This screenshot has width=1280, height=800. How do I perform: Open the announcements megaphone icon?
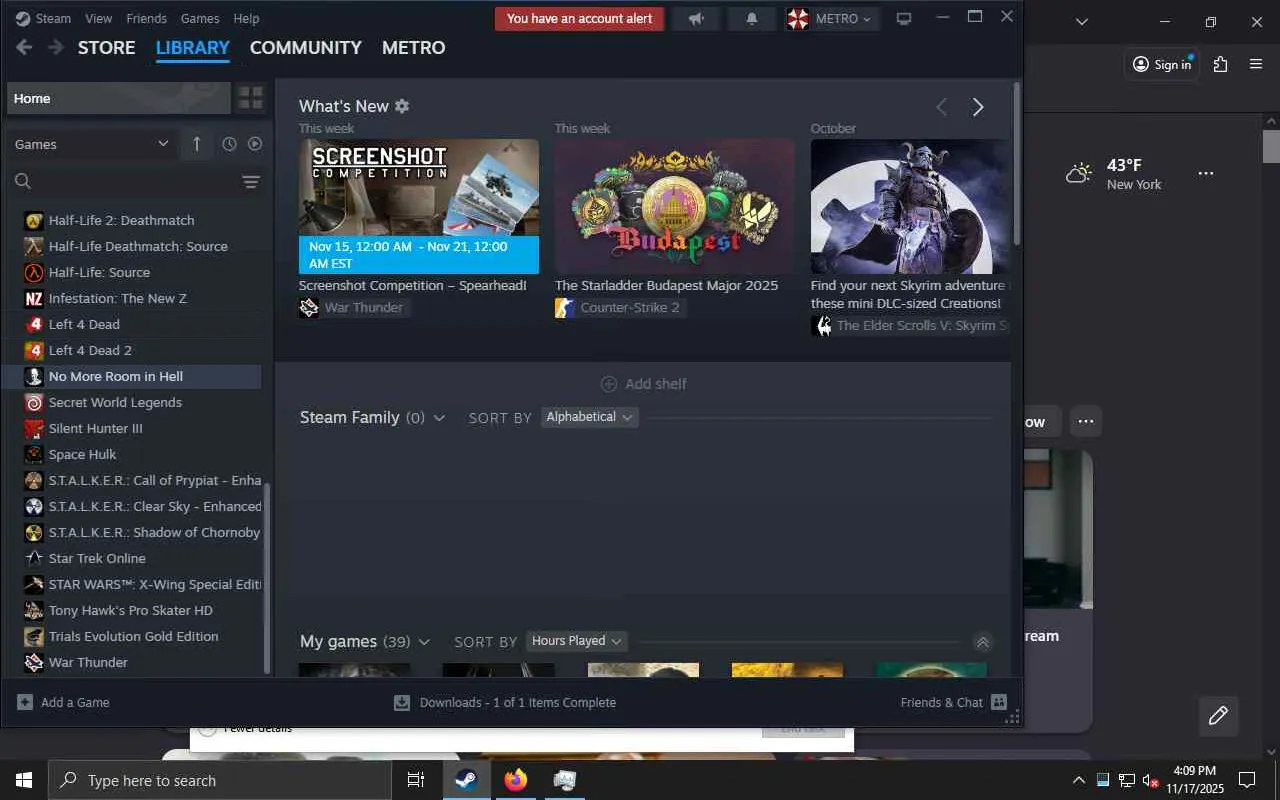coord(695,18)
